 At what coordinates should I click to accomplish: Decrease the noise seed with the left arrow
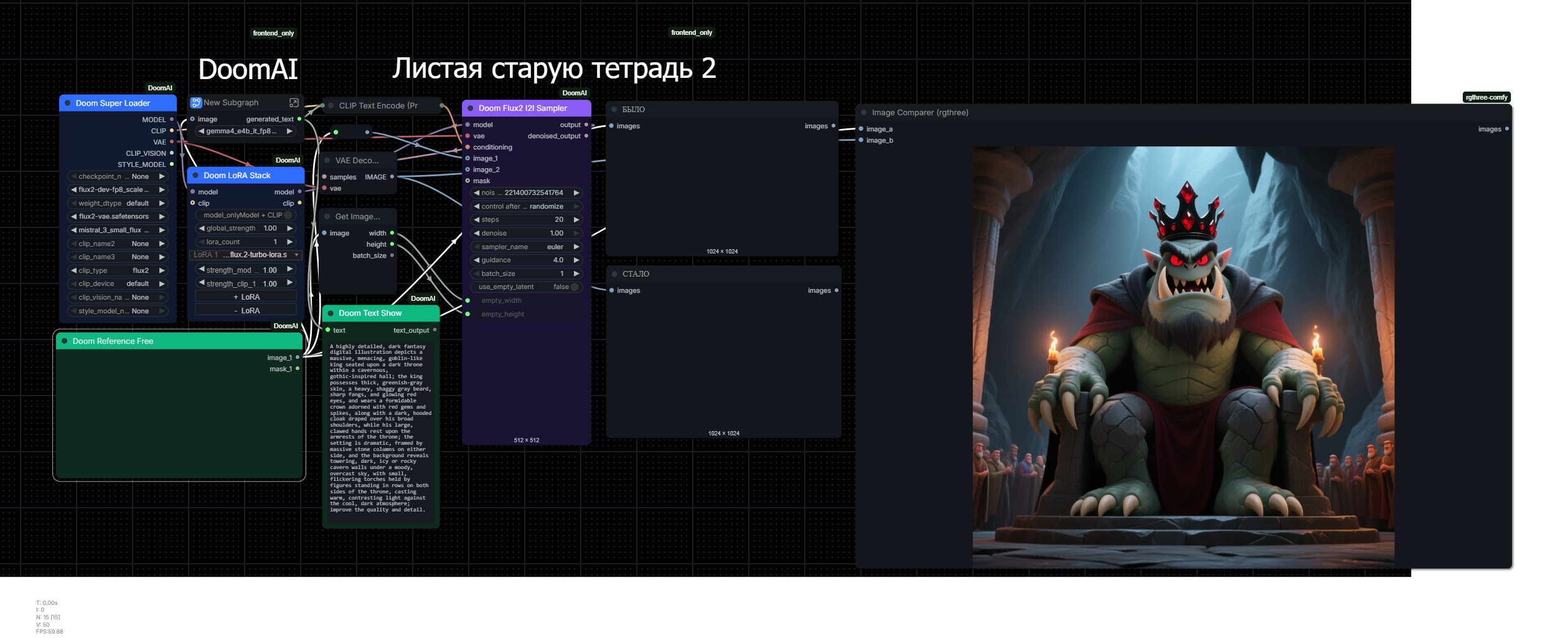pos(477,193)
